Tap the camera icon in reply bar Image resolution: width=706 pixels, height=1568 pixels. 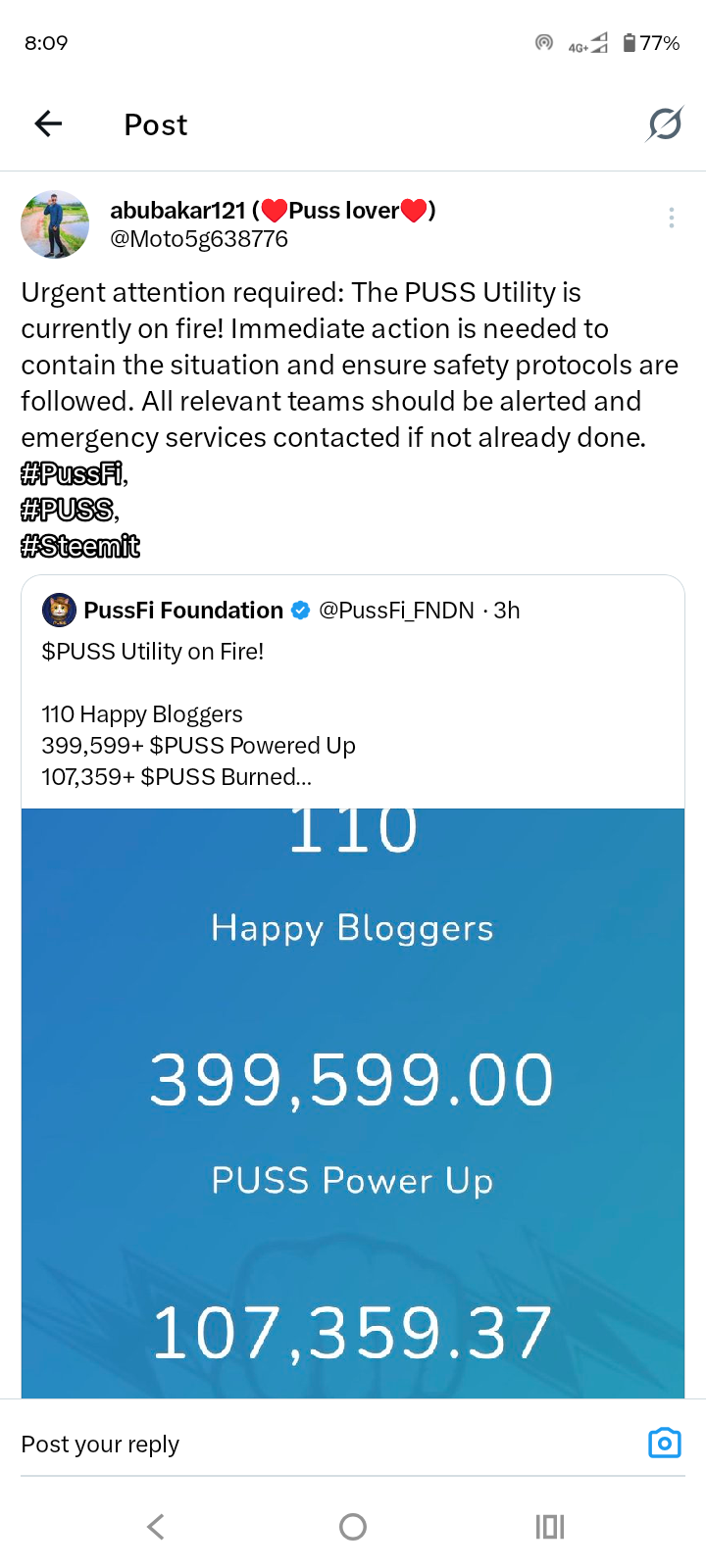coord(664,1443)
